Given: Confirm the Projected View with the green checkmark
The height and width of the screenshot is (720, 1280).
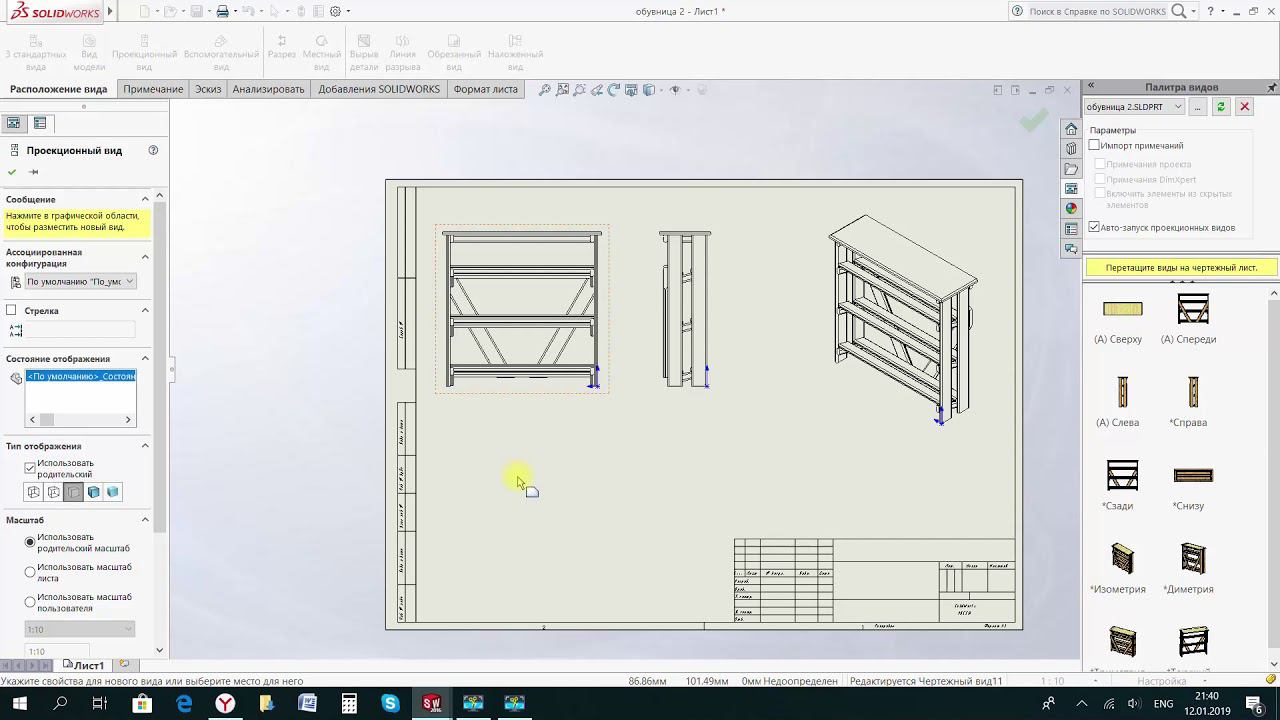Looking at the screenshot, I should pyautogui.click(x=12, y=172).
